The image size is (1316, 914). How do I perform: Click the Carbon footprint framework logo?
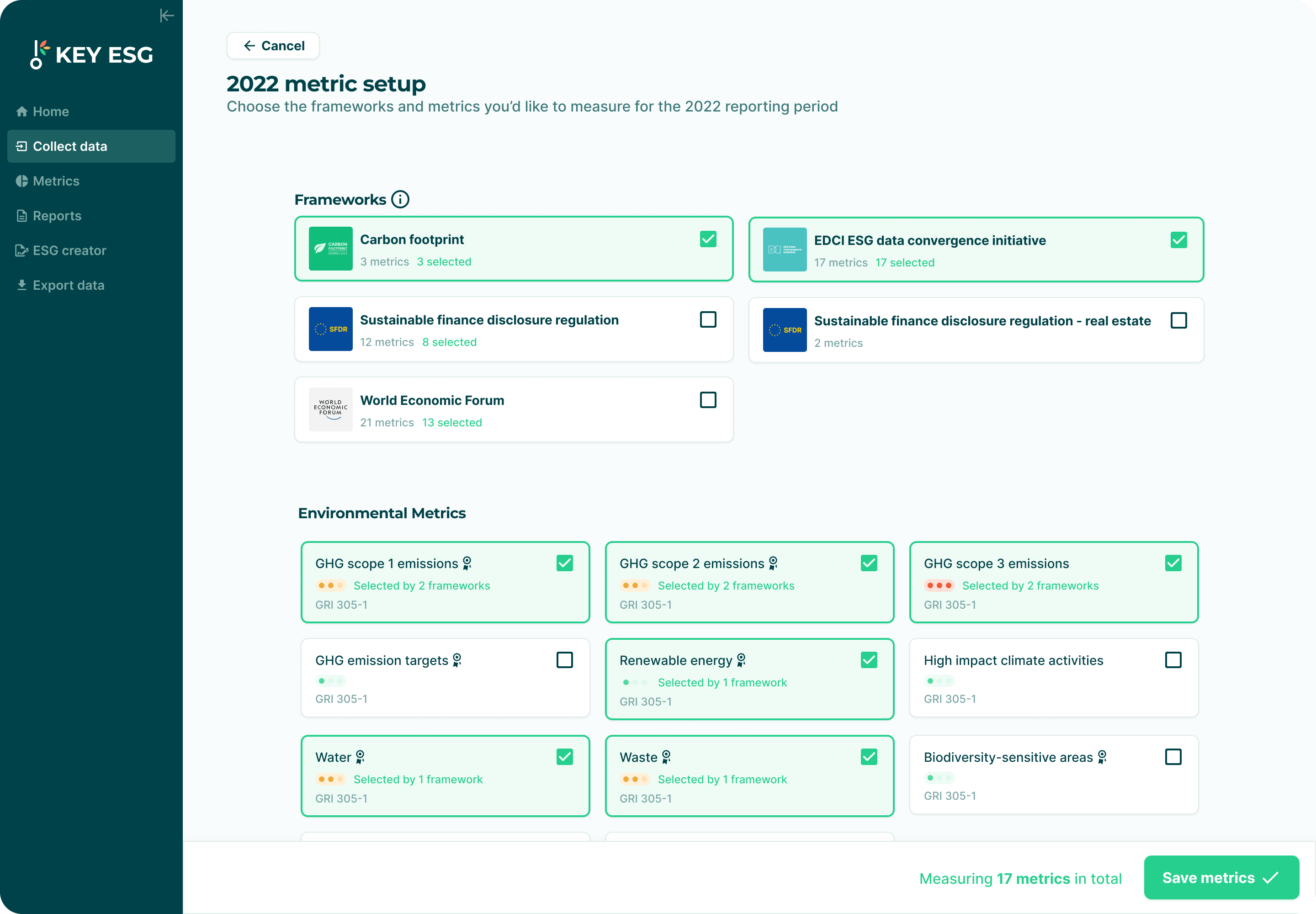pos(330,249)
